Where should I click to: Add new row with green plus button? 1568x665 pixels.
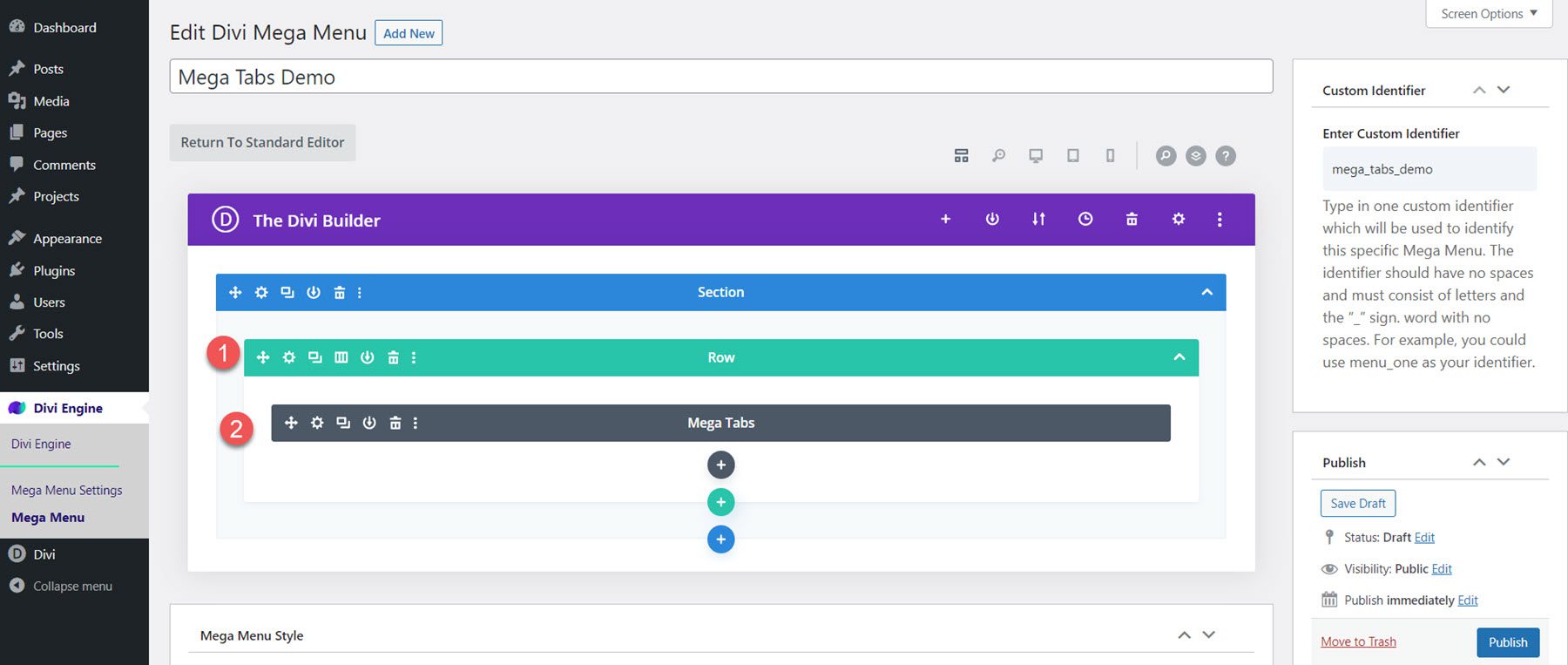point(720,502)
